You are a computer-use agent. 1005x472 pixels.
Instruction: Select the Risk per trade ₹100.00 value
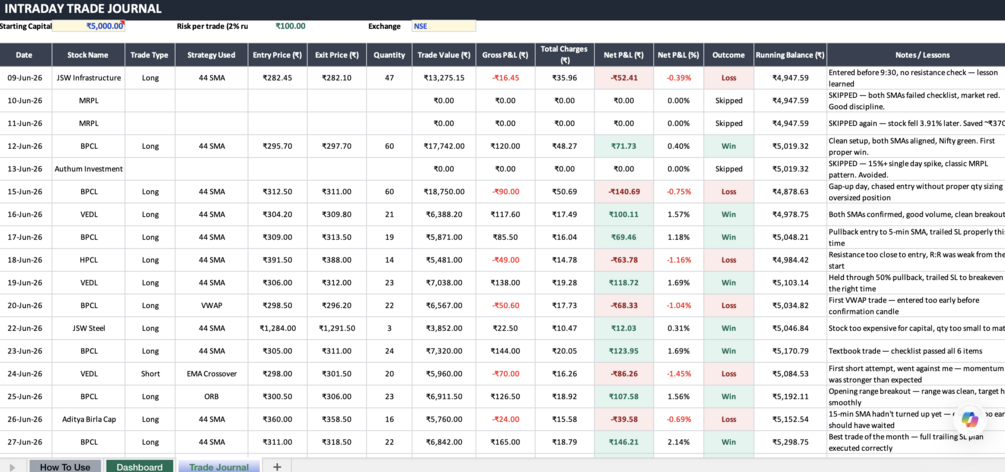[290, 26]
